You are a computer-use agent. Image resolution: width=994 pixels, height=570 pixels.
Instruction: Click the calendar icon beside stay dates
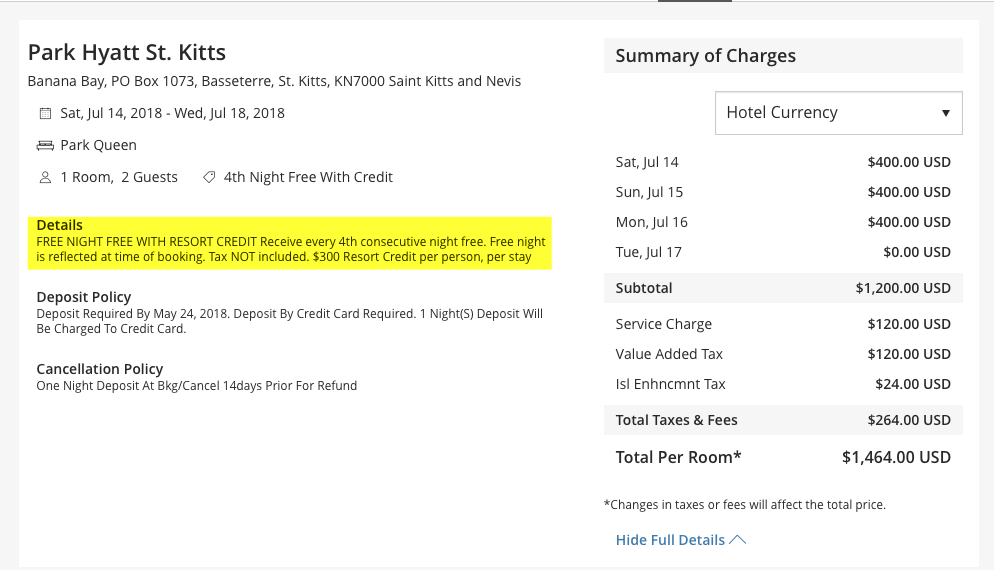tap(45, 113)
